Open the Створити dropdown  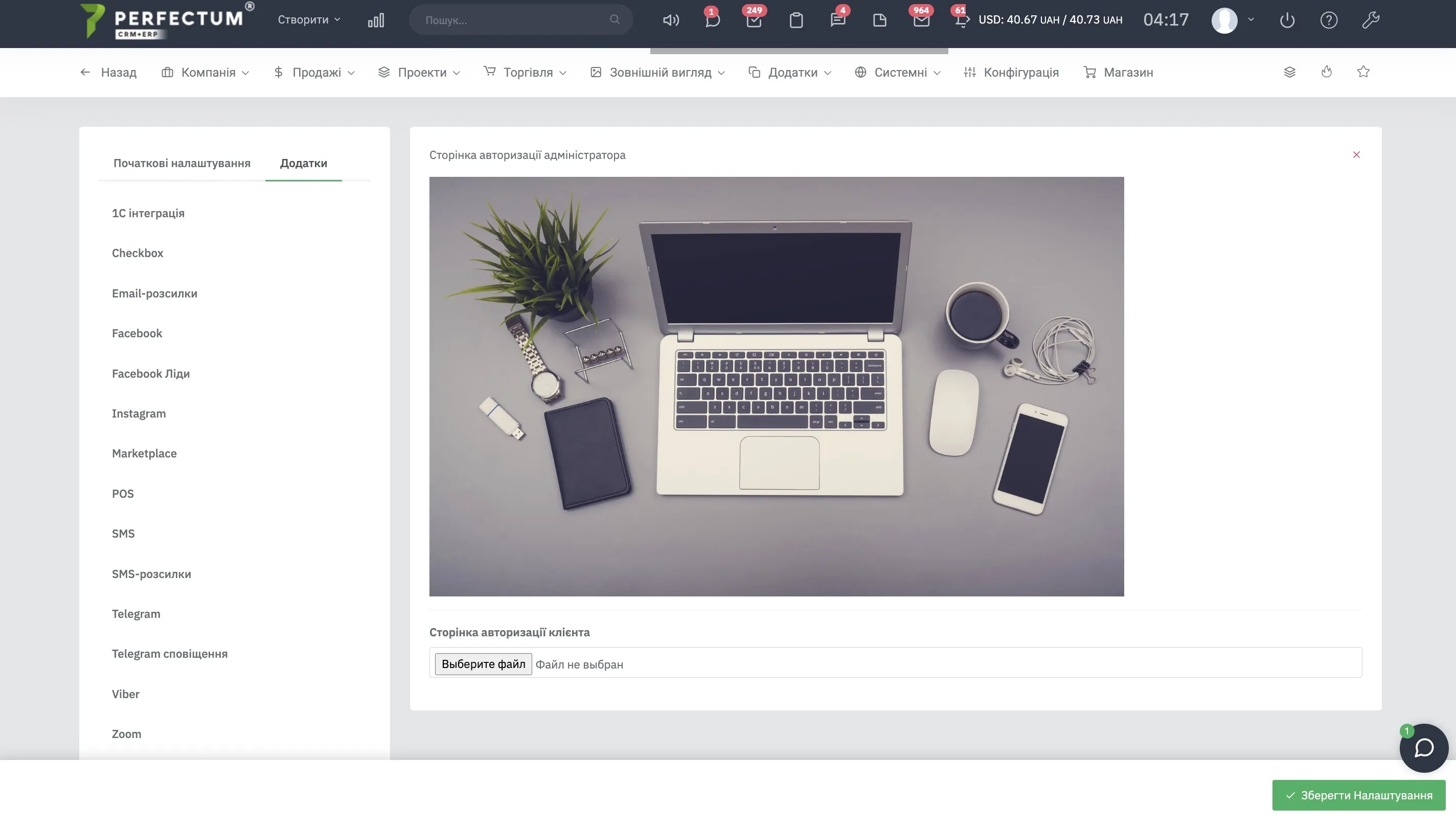[x=309, y=19]
